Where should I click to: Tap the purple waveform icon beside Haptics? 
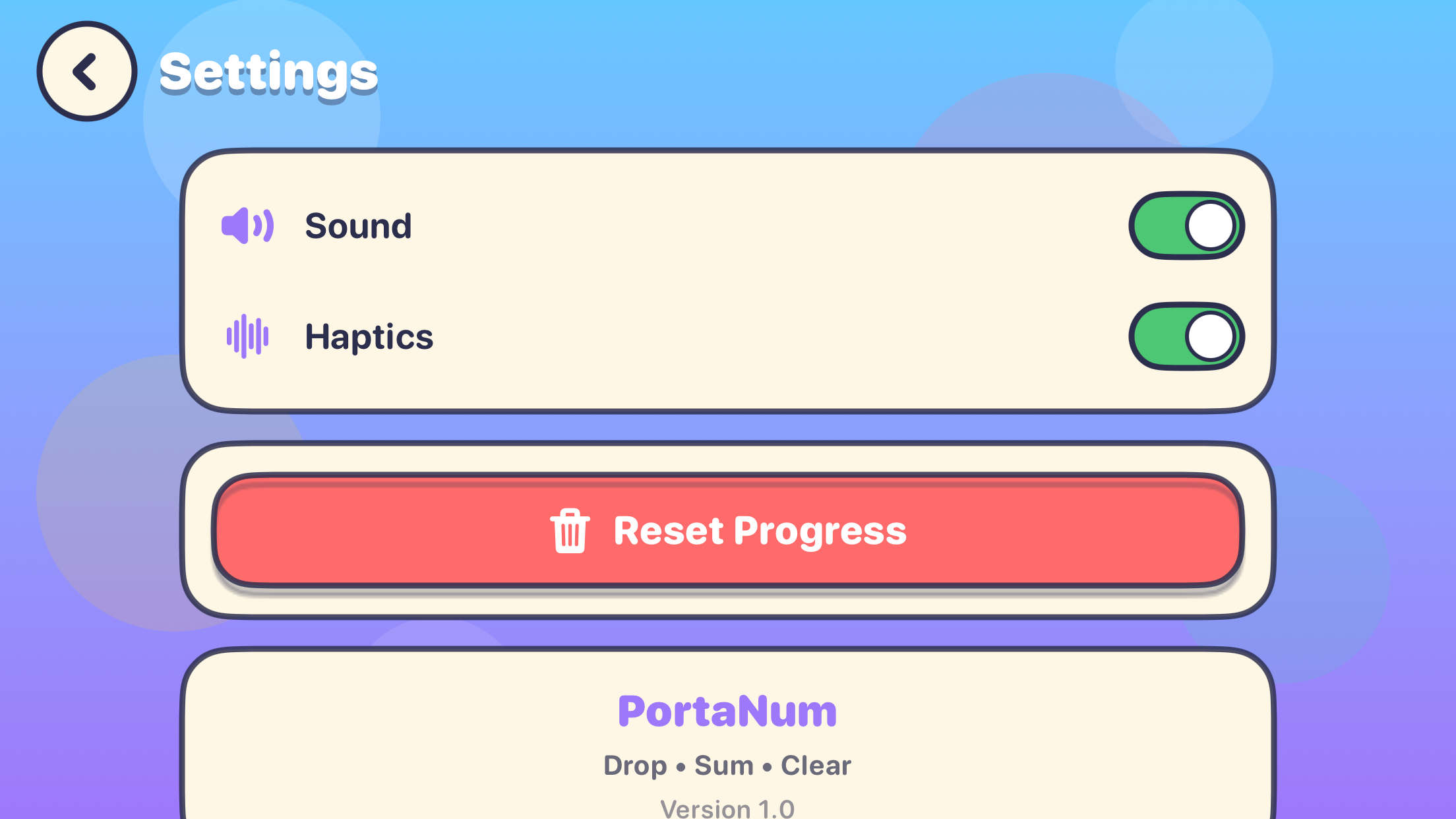pos(247,336)
